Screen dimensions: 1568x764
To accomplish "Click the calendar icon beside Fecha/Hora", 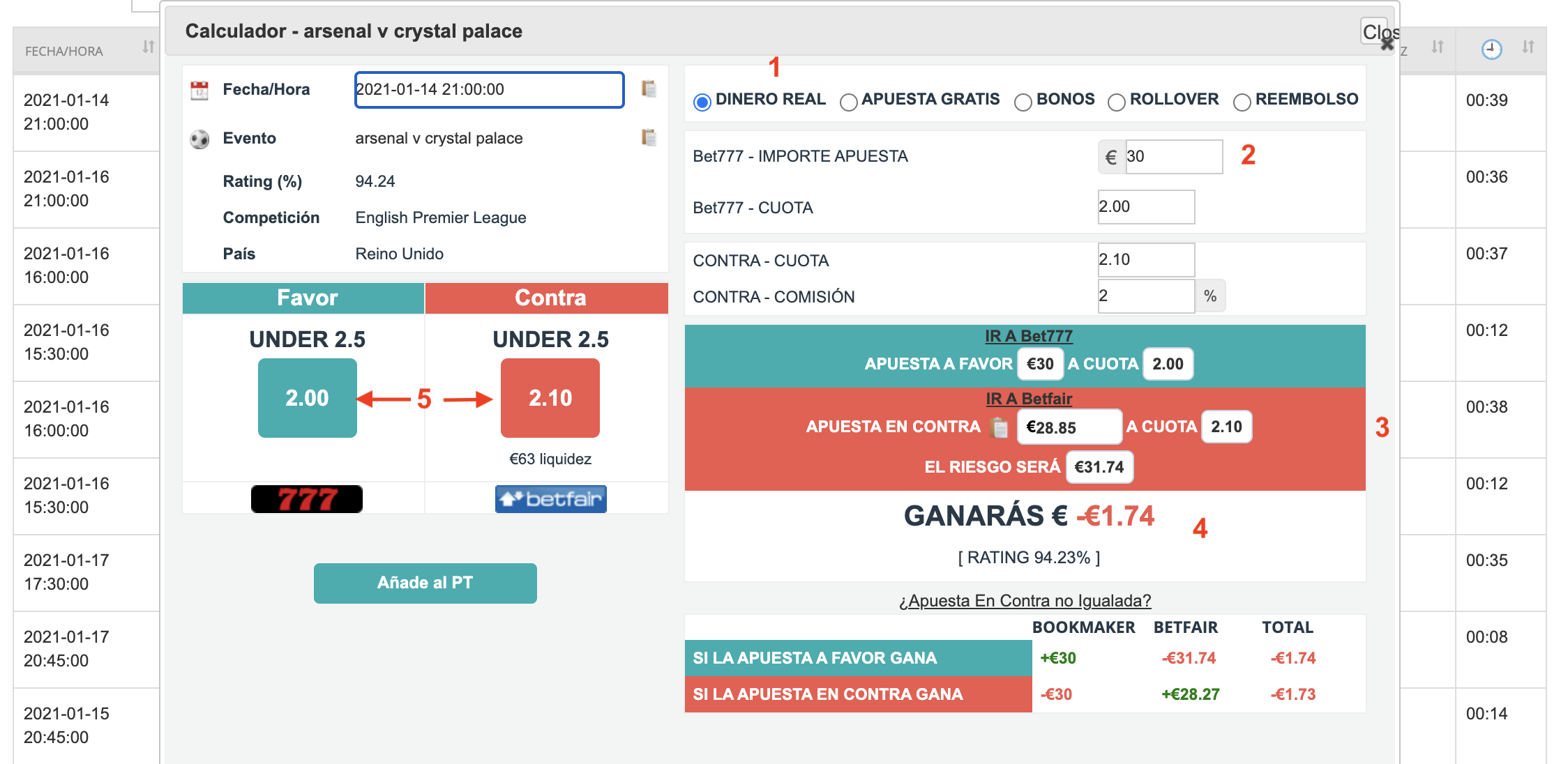I will pos(199,90).
